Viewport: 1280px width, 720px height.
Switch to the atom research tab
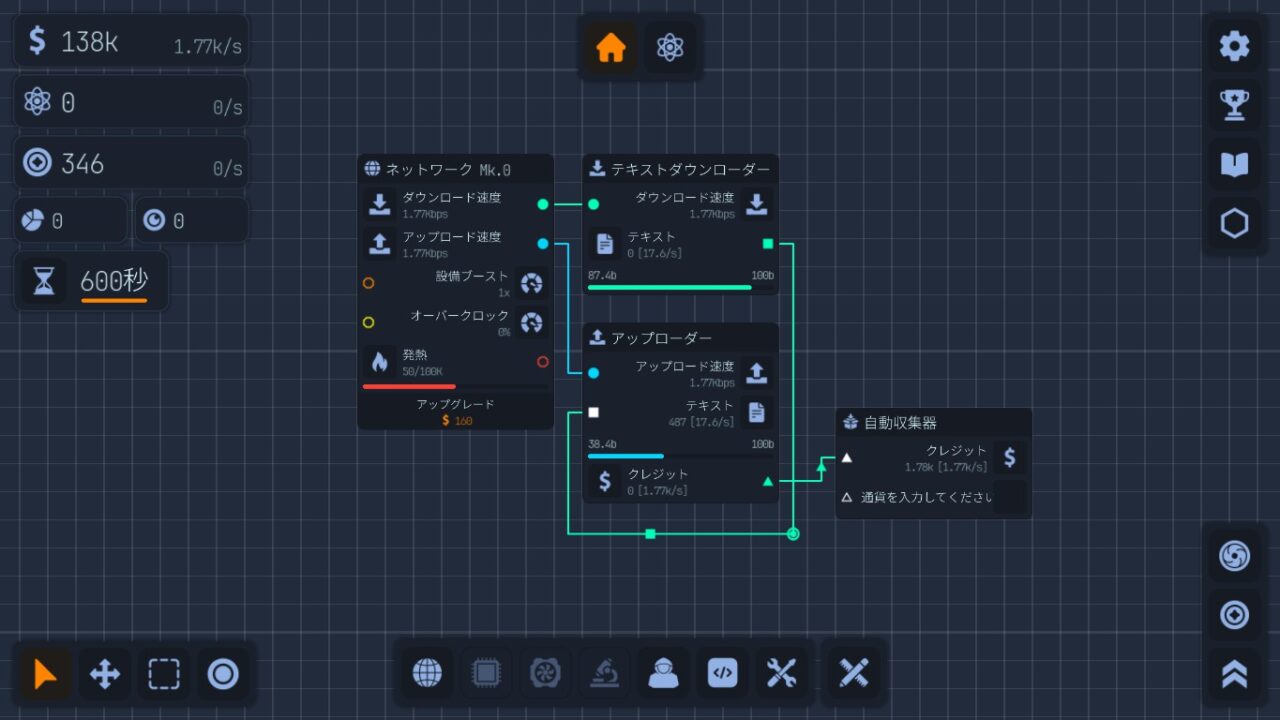(x=669, y=47)
